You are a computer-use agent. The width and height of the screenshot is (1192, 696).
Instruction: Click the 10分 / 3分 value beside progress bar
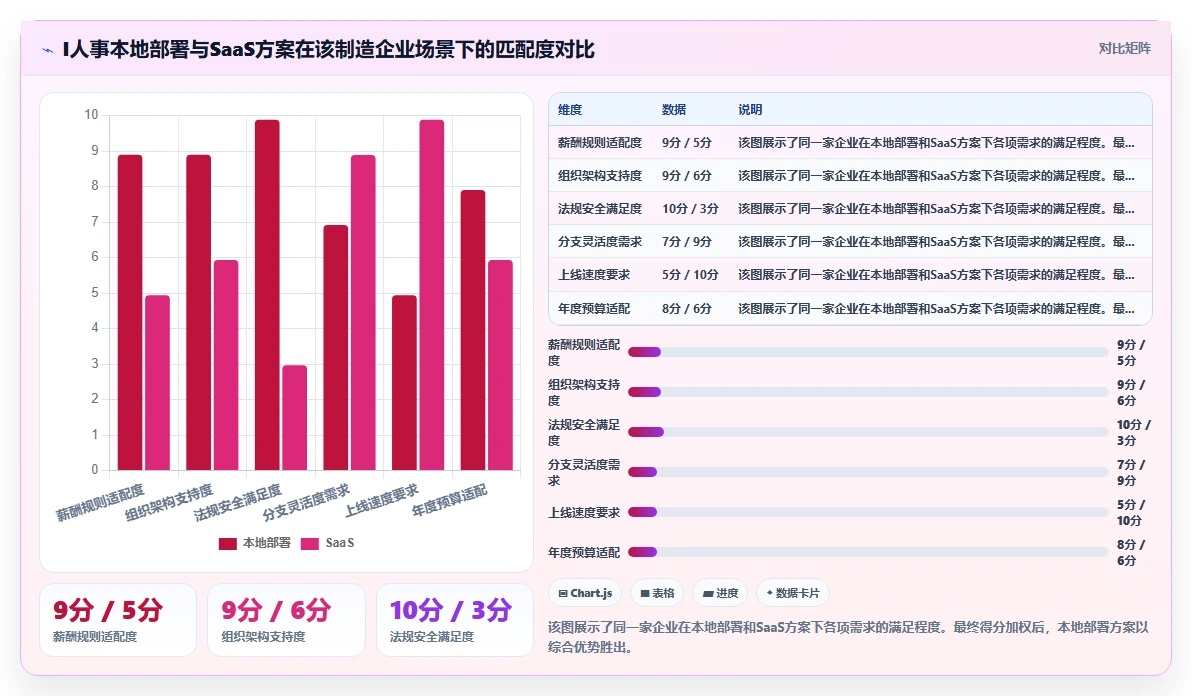coord(1133,432)
